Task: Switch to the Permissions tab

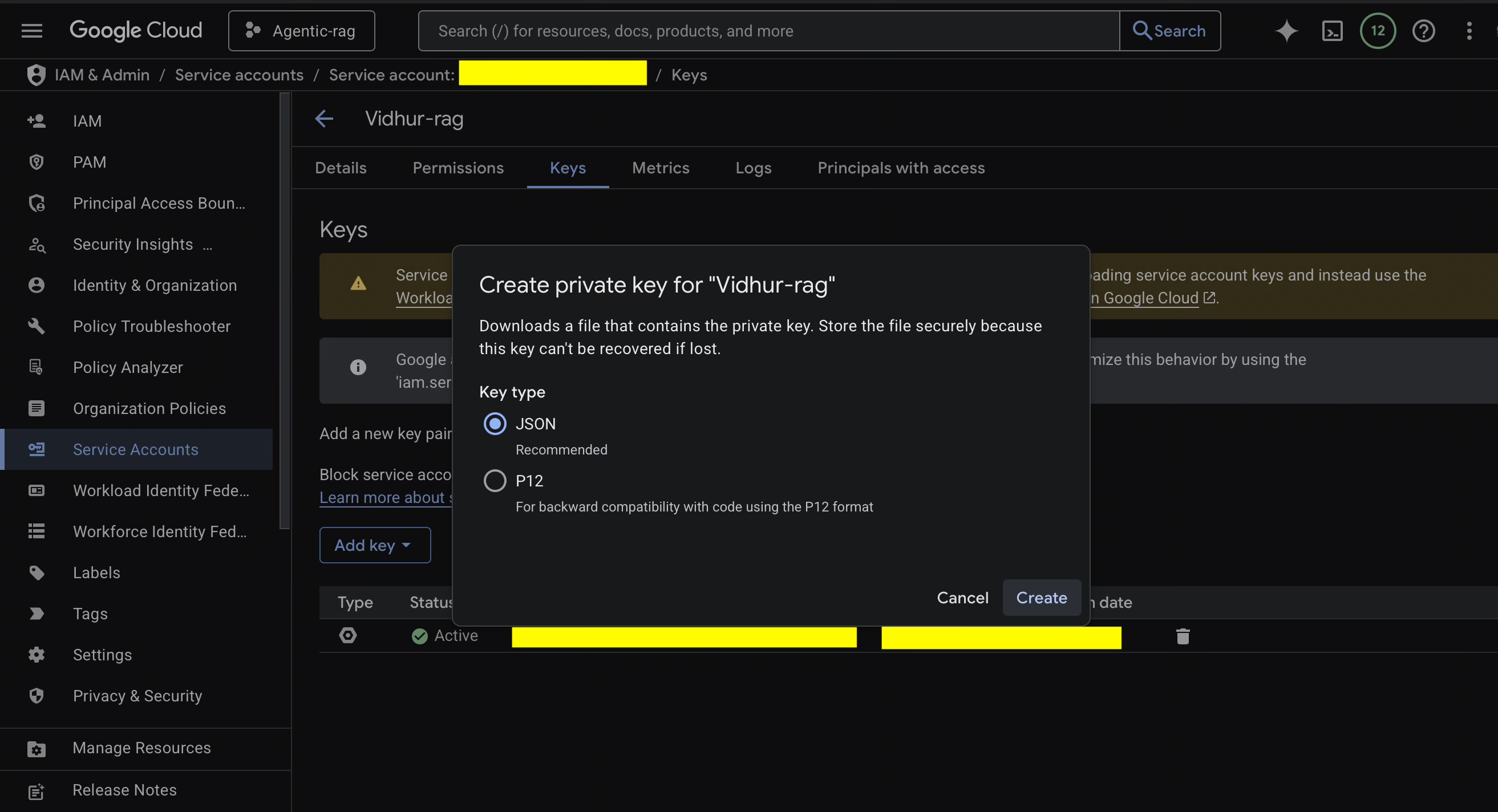Action: tap(458, 168)
